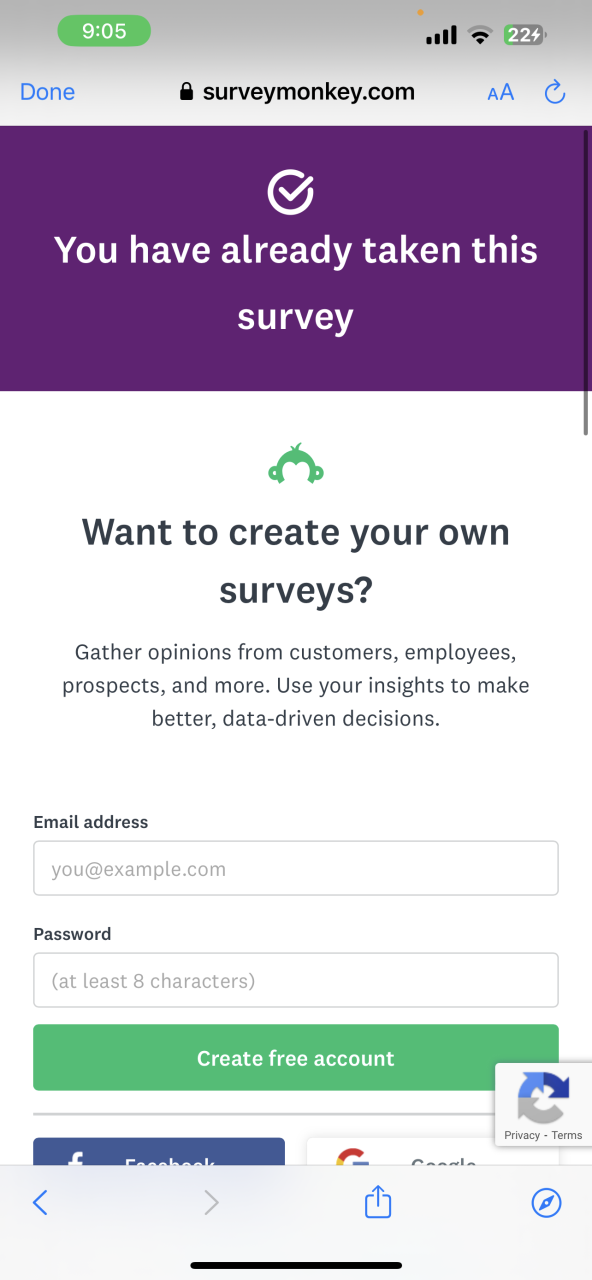Tap the reCAPTCHA badge logo
The width and height of the screenshot is (592, 1280).
[543, 1097]
